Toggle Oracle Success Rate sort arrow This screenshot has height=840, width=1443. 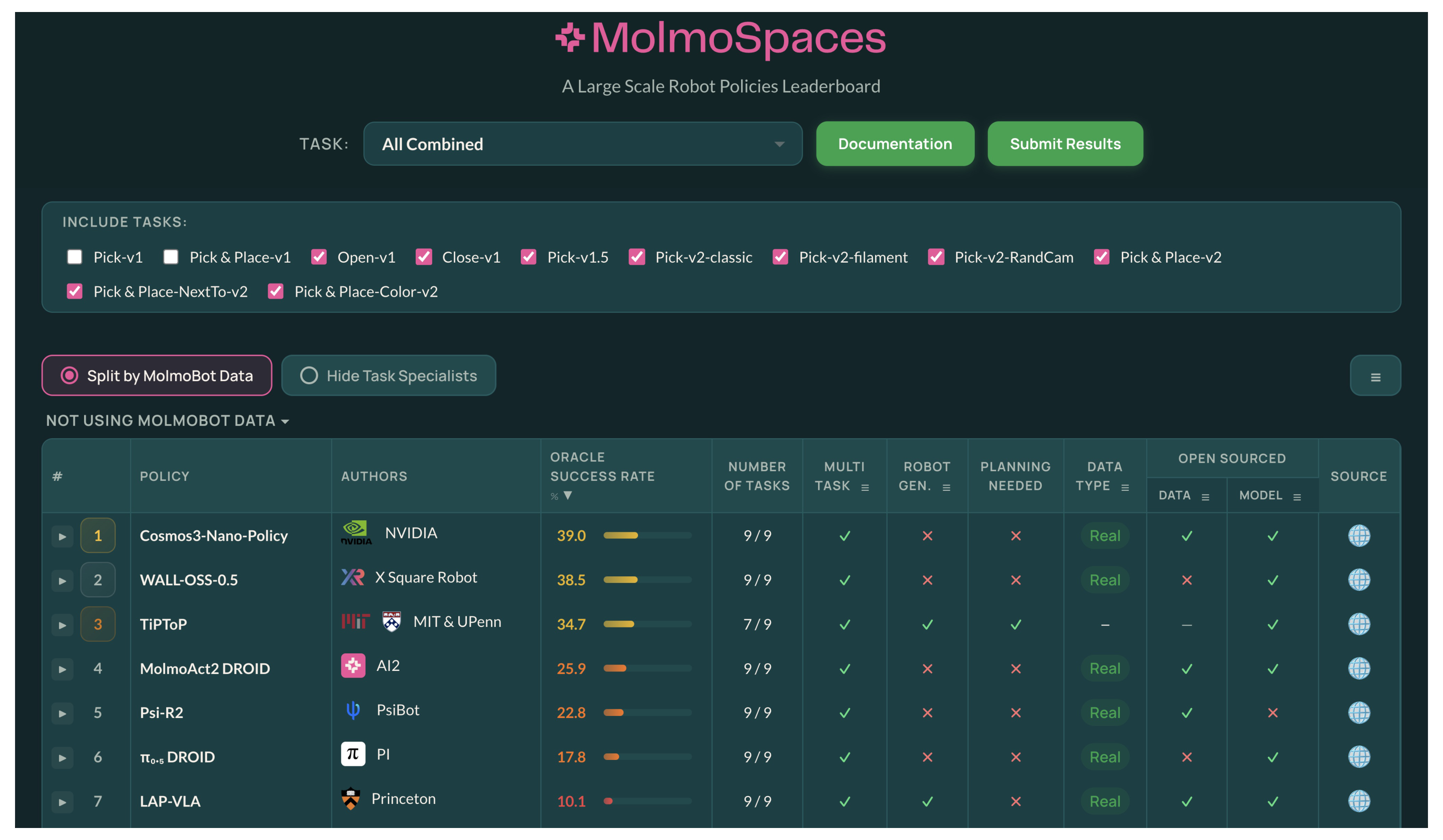tap(567, 495)
